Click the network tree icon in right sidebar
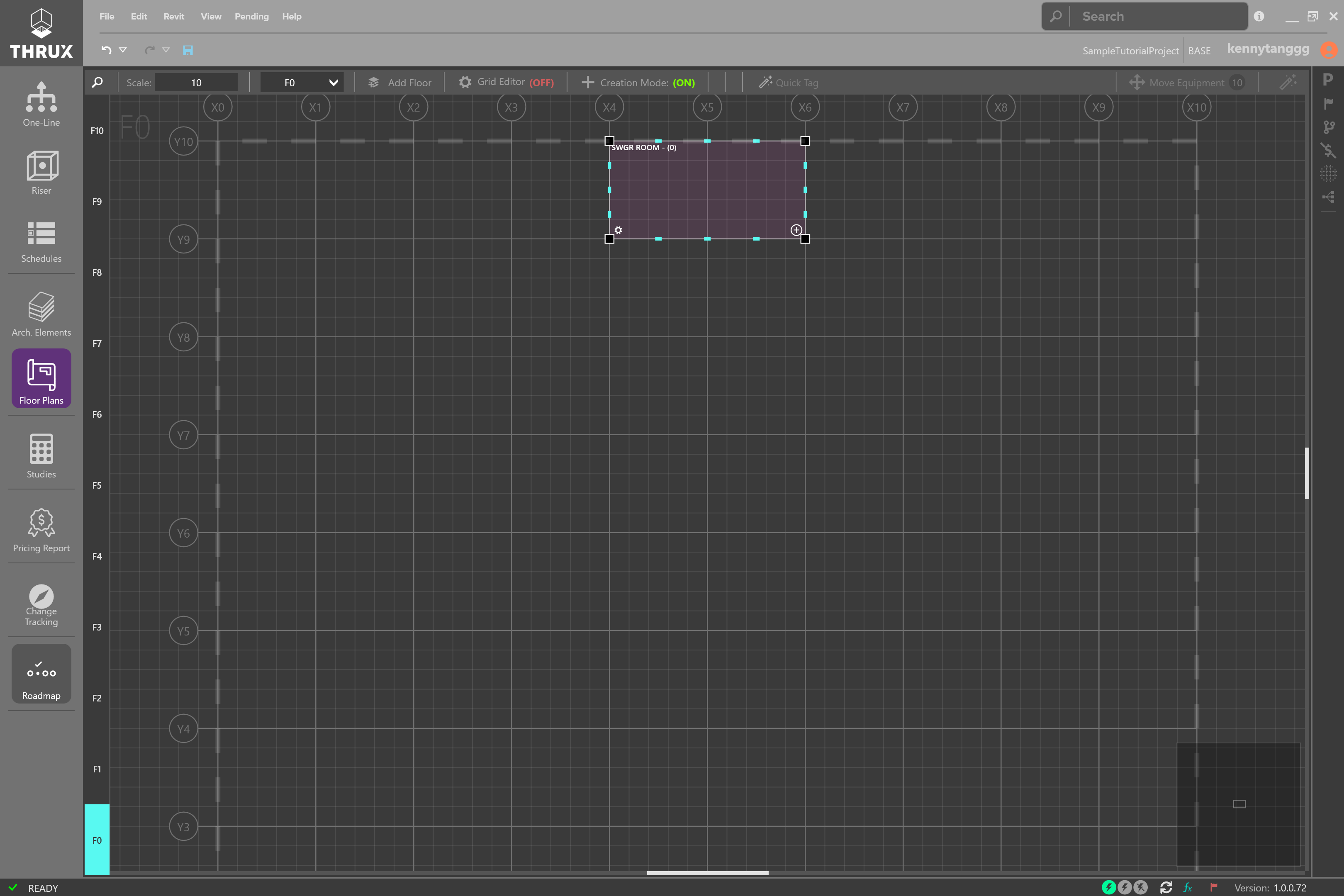Image resolution: width=1344 pixels, height=896 pixels. [1328, 197]
